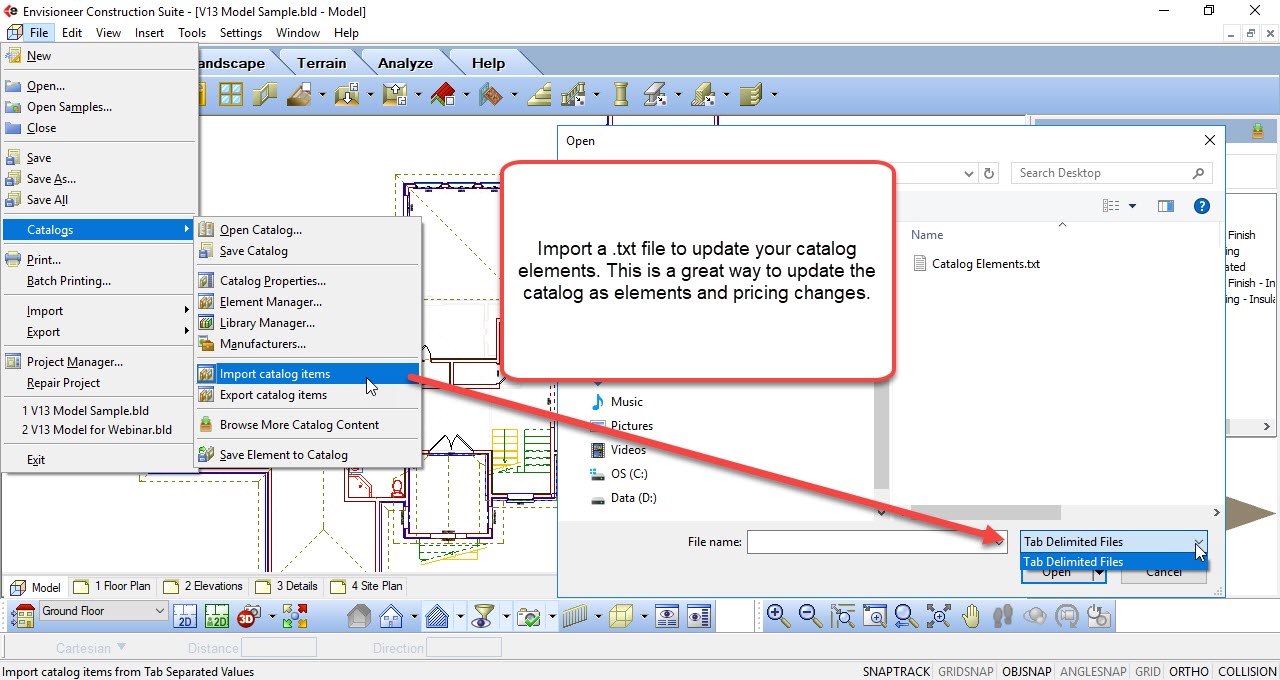Click the Zoom Previous icon
Viewport: 1280px width, 680px height.
(907, 616)
